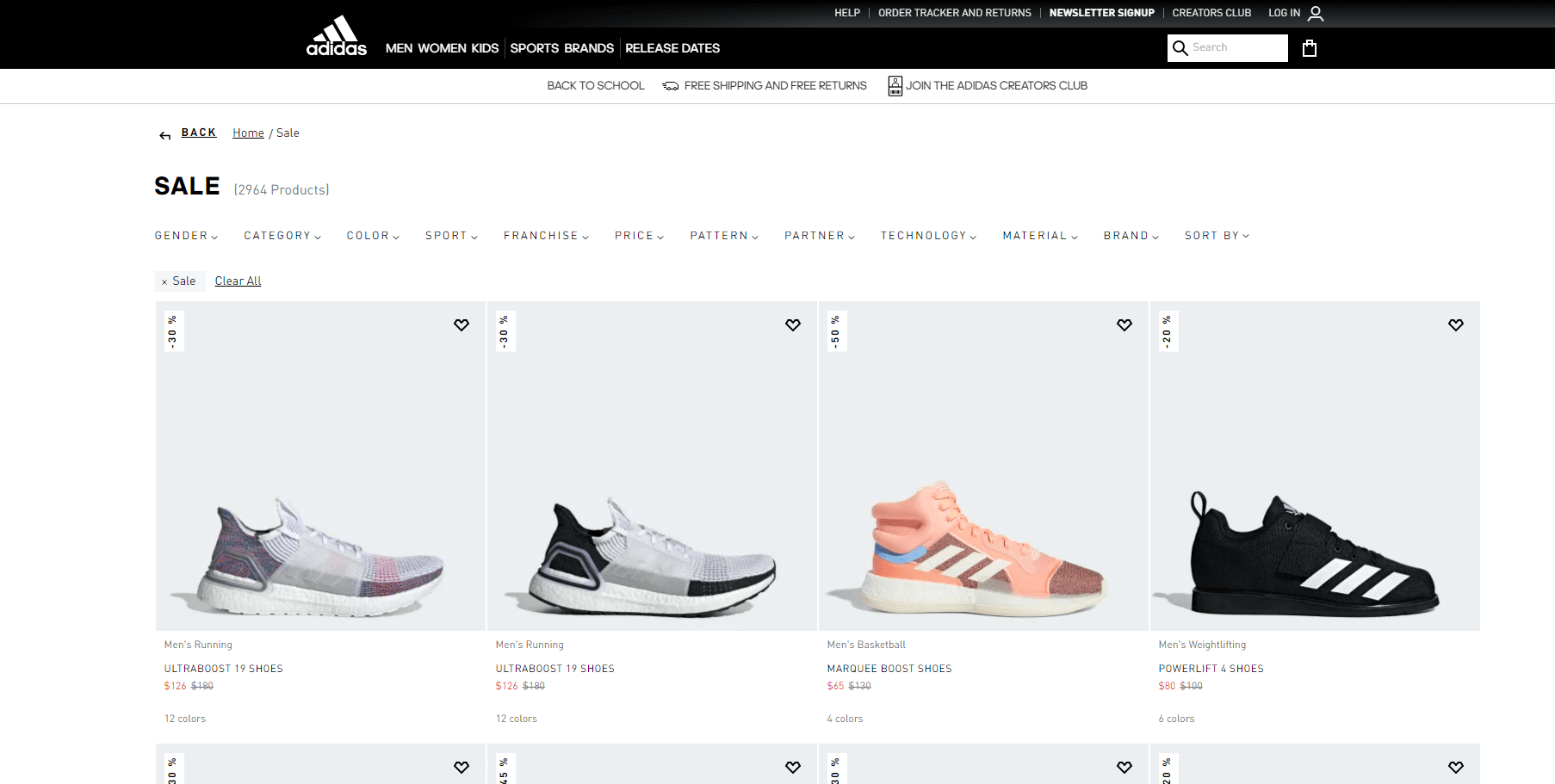This screenshot has height=784, width=1555.
Task: Open the Powerlift 4 shoe image
Action: pyautogui.click(x=1315, y=466)
